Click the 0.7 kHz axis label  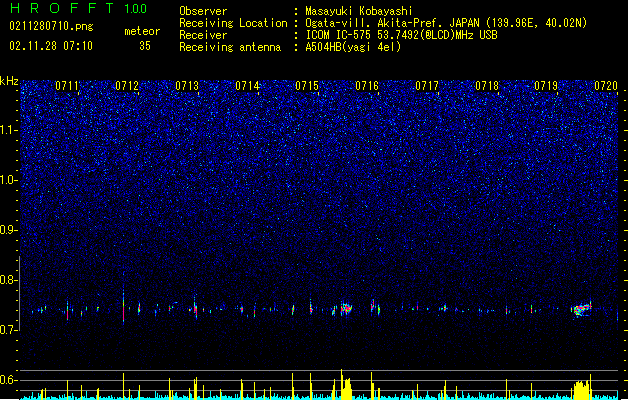click(x=9, y=330)
